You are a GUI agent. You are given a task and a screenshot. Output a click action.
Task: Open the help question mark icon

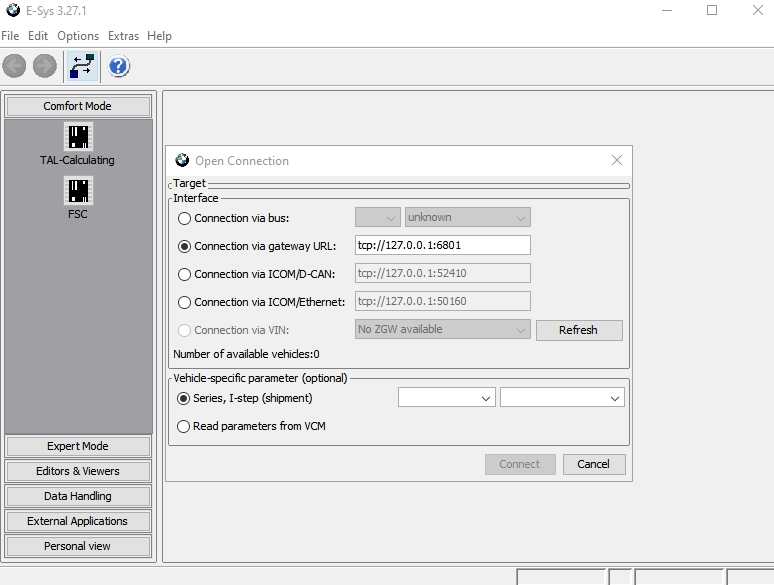(x=119, y=66)
